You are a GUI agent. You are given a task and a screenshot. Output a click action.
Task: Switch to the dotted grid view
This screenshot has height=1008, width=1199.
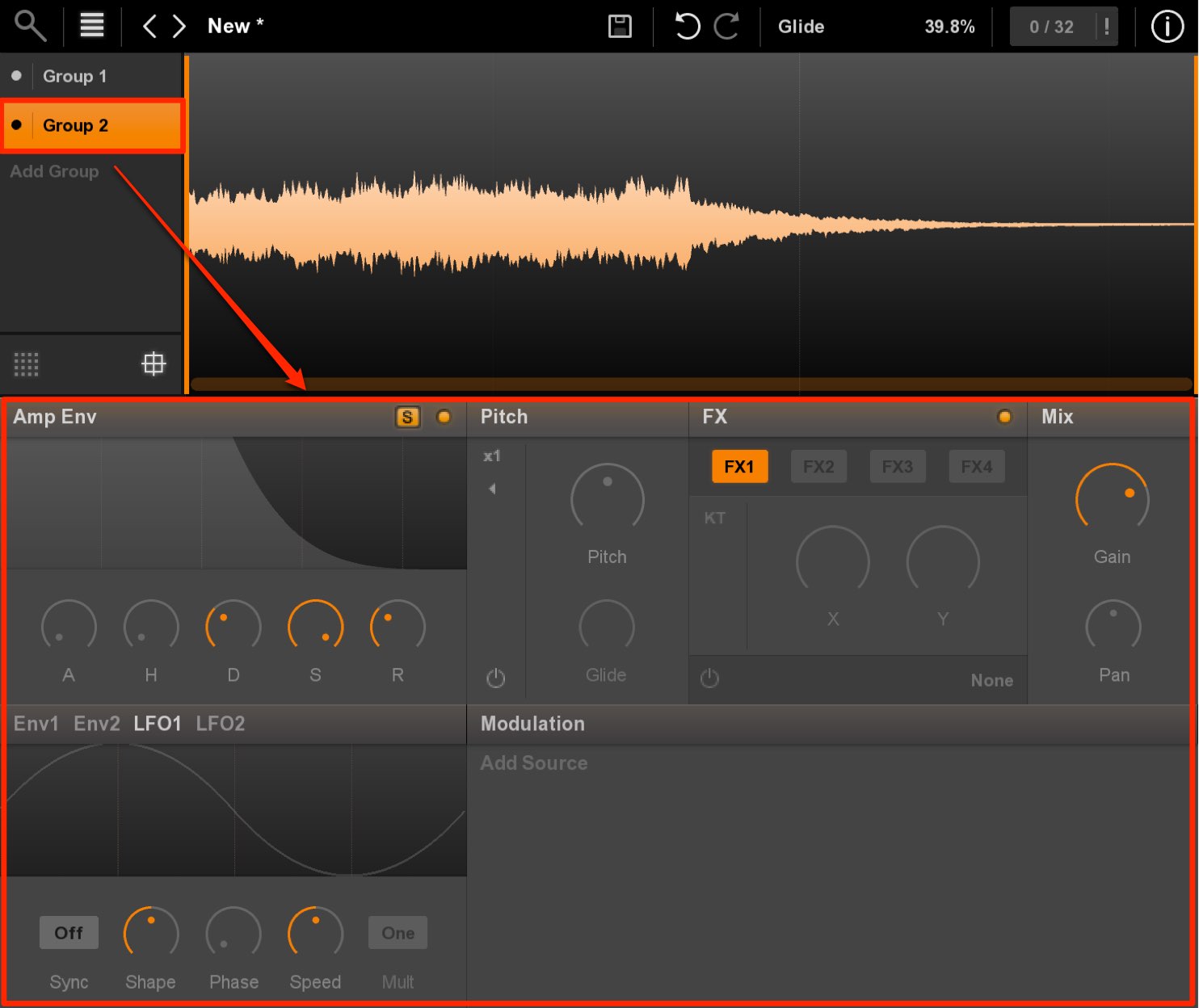[x=26, y=364]
